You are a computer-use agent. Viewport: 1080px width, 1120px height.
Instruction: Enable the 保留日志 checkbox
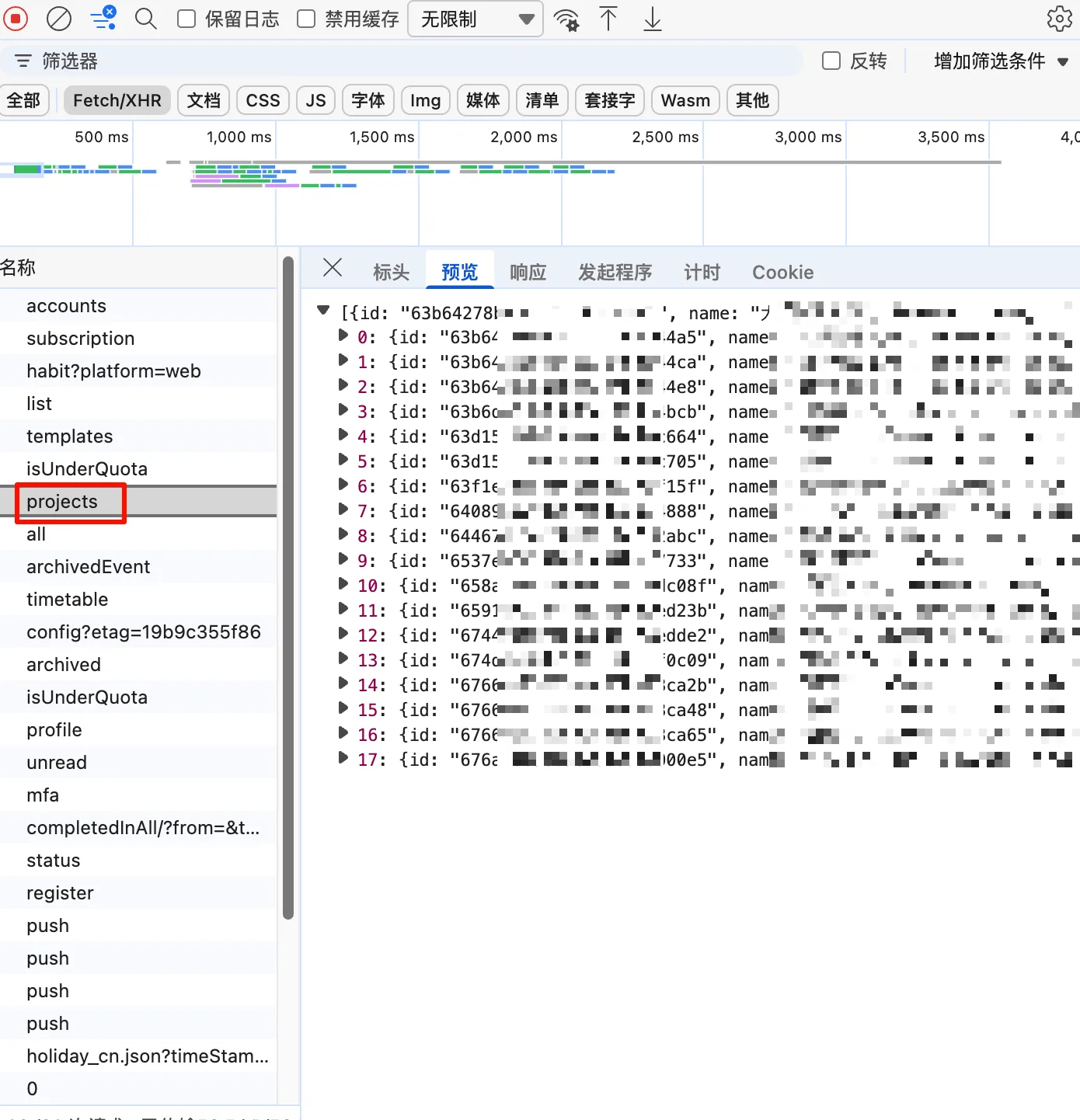(x=186, y=19)
